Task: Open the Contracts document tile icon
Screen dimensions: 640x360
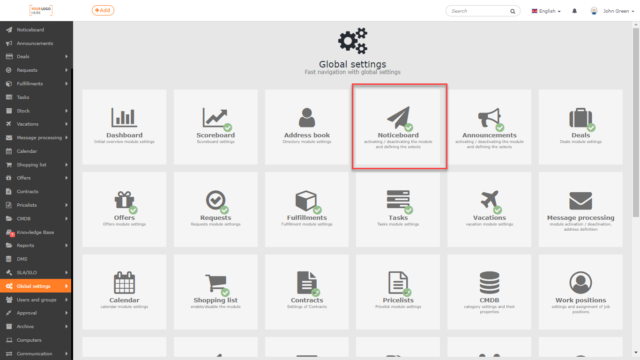Action: click(x=308, y=283)
